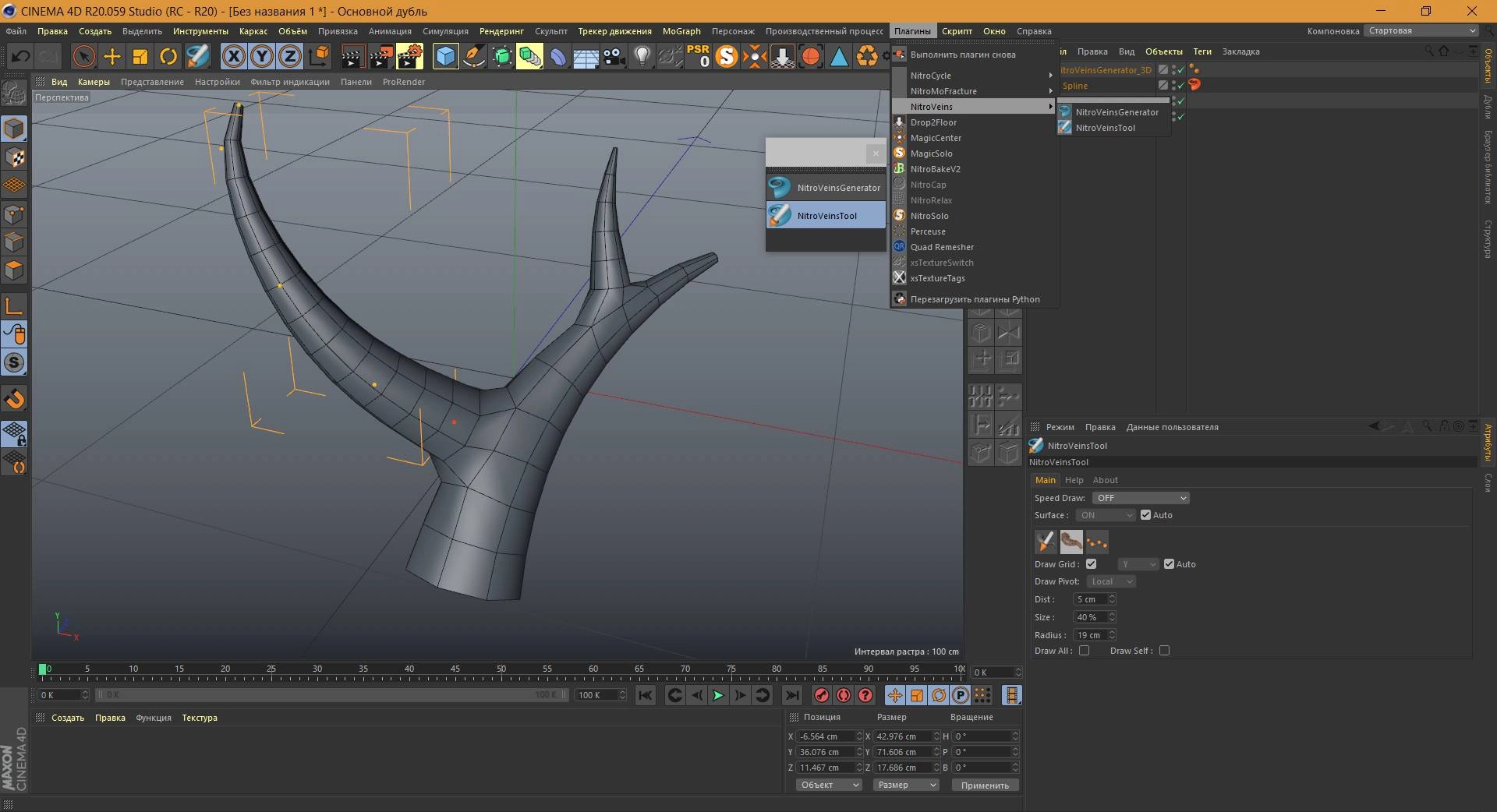Toggle the Y axis lock
This screenshot has height=812, width=1497.
click(x=262, y=56)
